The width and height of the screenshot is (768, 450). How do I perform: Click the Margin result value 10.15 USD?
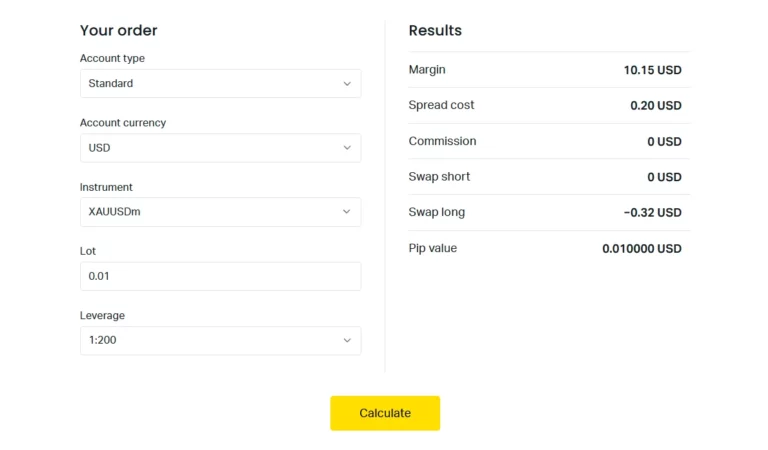pos(652,70)
